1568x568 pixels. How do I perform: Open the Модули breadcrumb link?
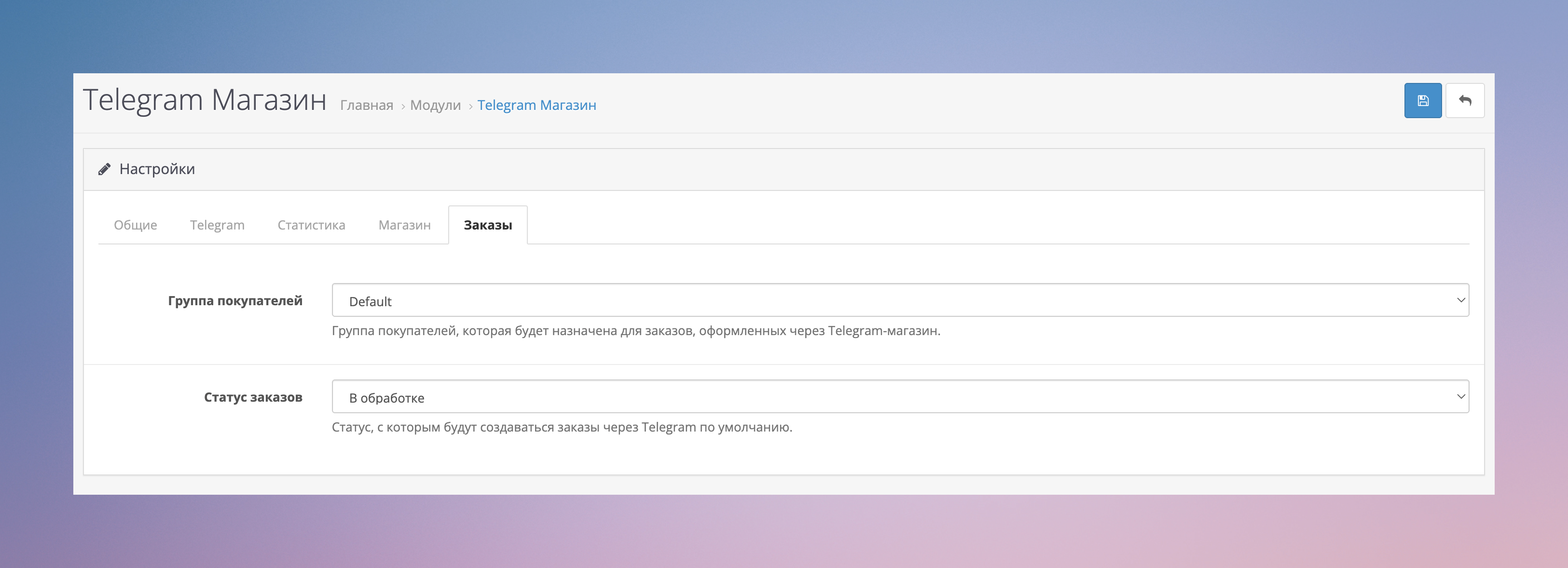435,105
